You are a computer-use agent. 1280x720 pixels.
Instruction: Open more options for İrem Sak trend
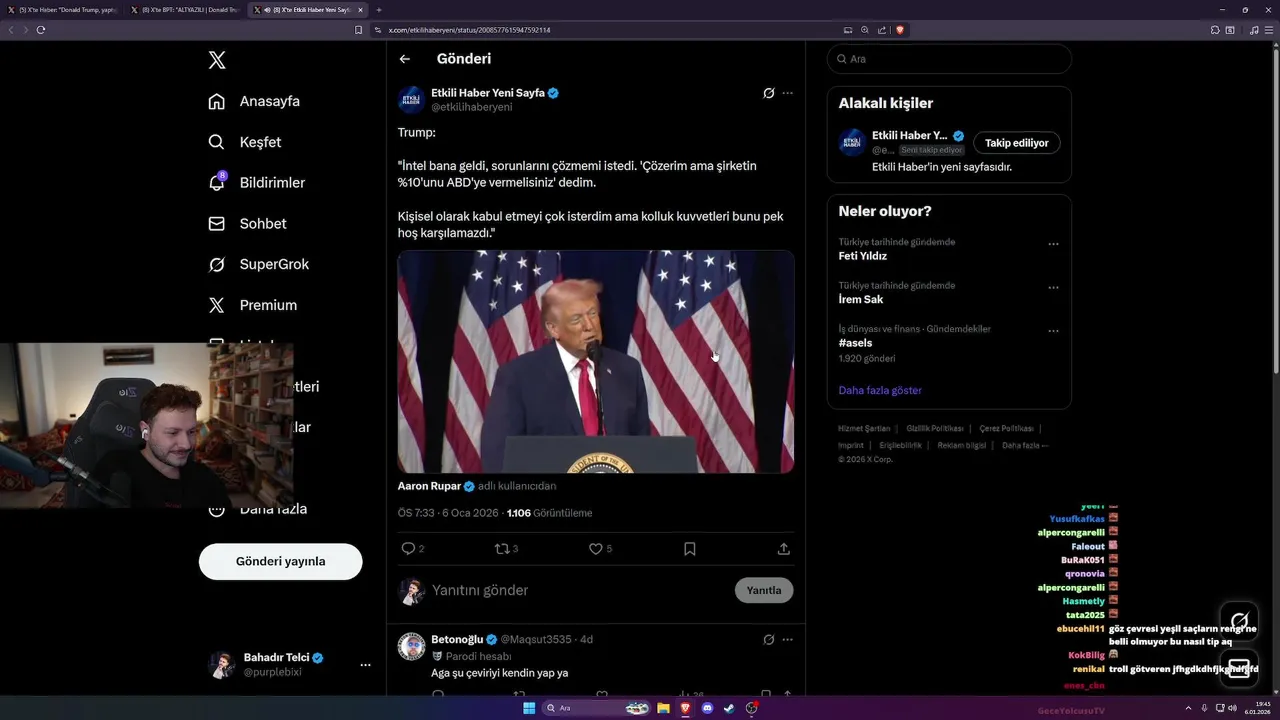pos(1053,288)
